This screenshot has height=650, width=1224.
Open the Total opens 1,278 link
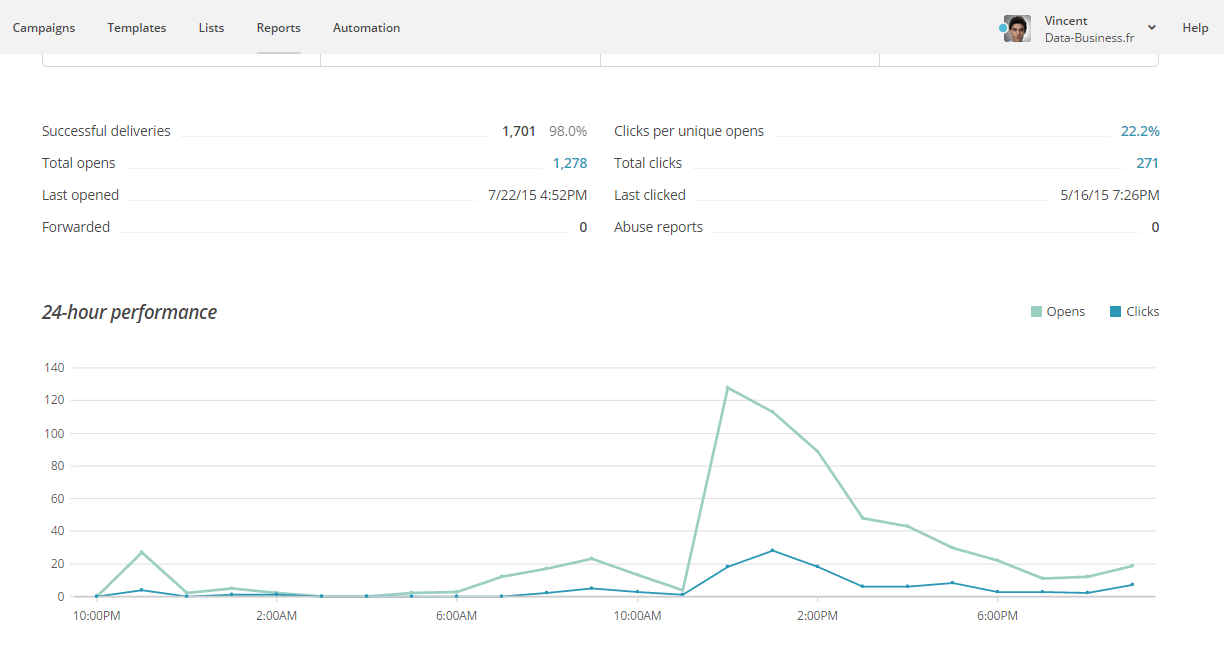pyautogui.click(x=569, y=163)
